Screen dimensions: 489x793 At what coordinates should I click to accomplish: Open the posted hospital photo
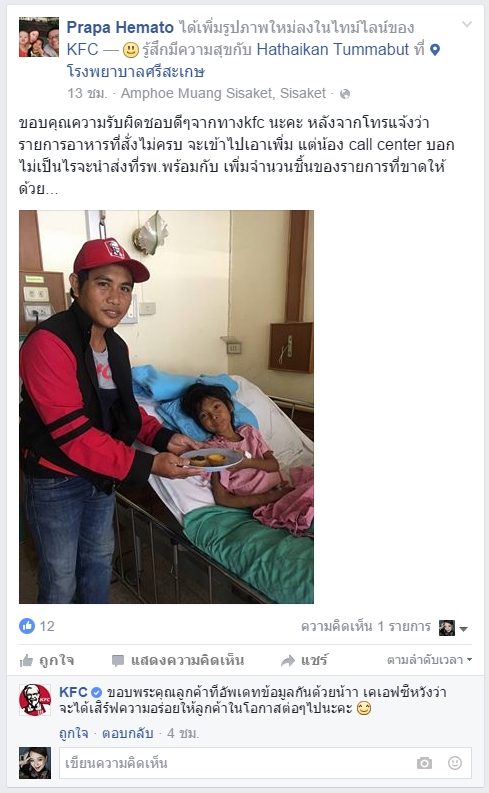click(x=166, y=407)
